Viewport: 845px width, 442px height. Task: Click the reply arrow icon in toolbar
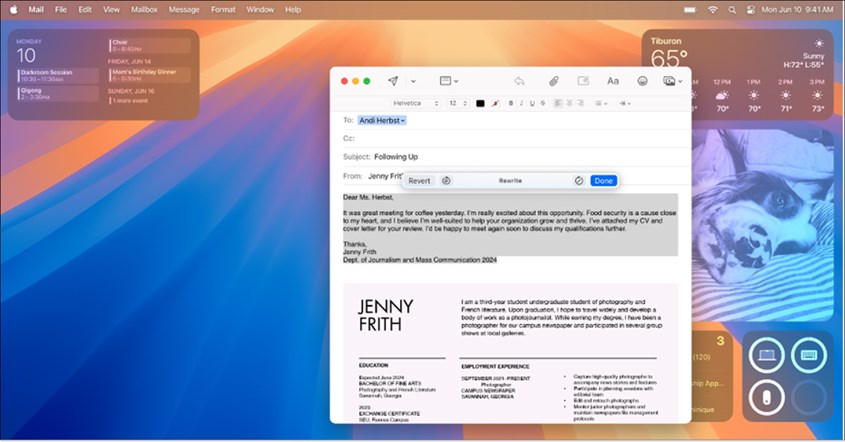(520, 81)
